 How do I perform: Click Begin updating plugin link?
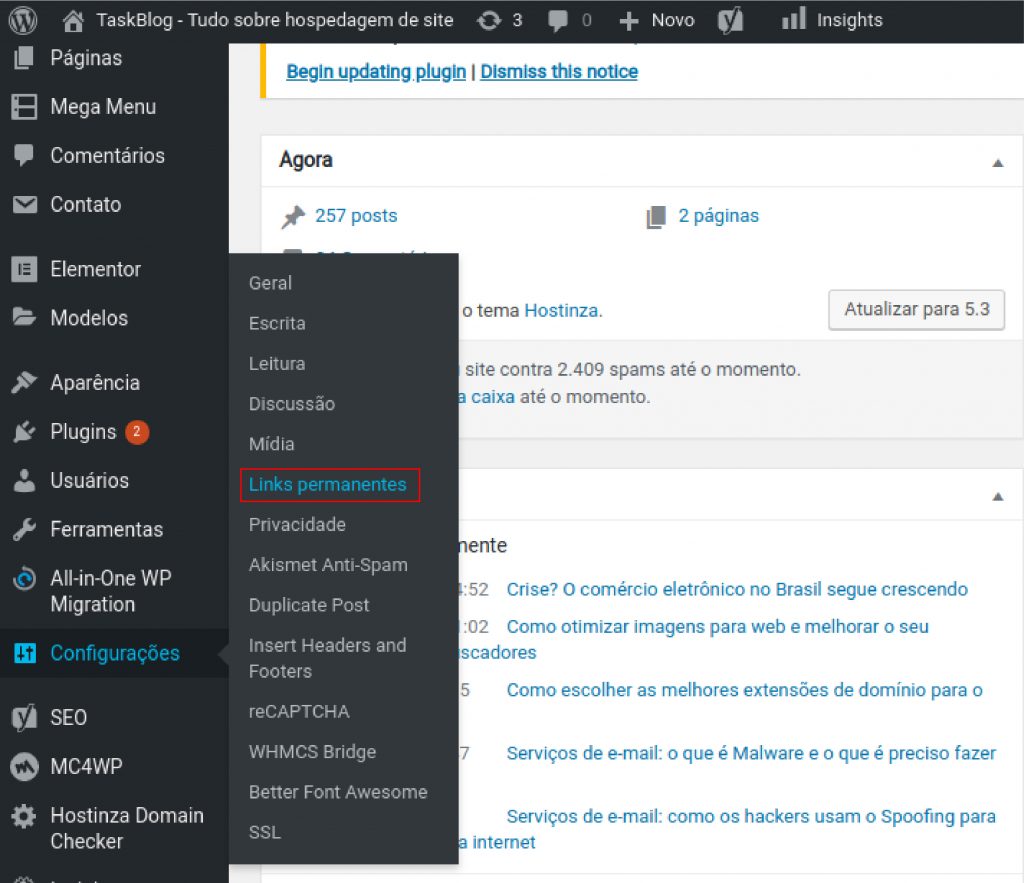[x=376, y=71]
